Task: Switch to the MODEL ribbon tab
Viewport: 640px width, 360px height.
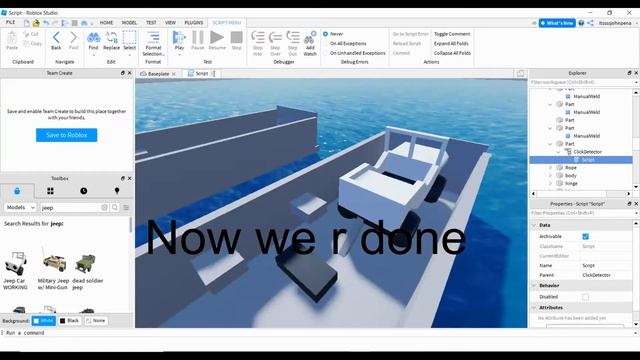Action: tap(129, 23)
